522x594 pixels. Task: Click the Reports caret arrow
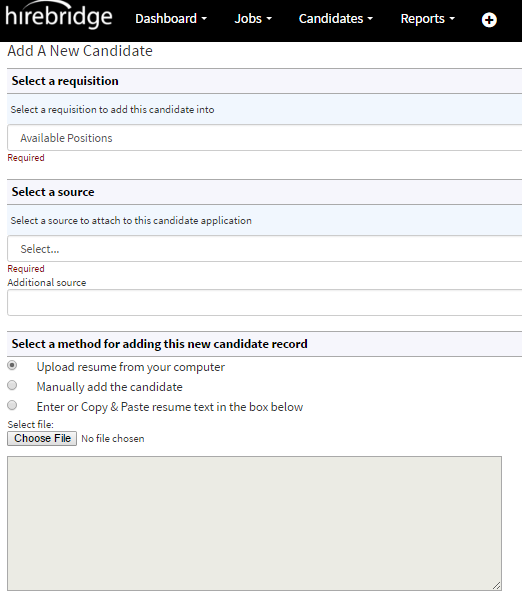(x=452, y=19)
